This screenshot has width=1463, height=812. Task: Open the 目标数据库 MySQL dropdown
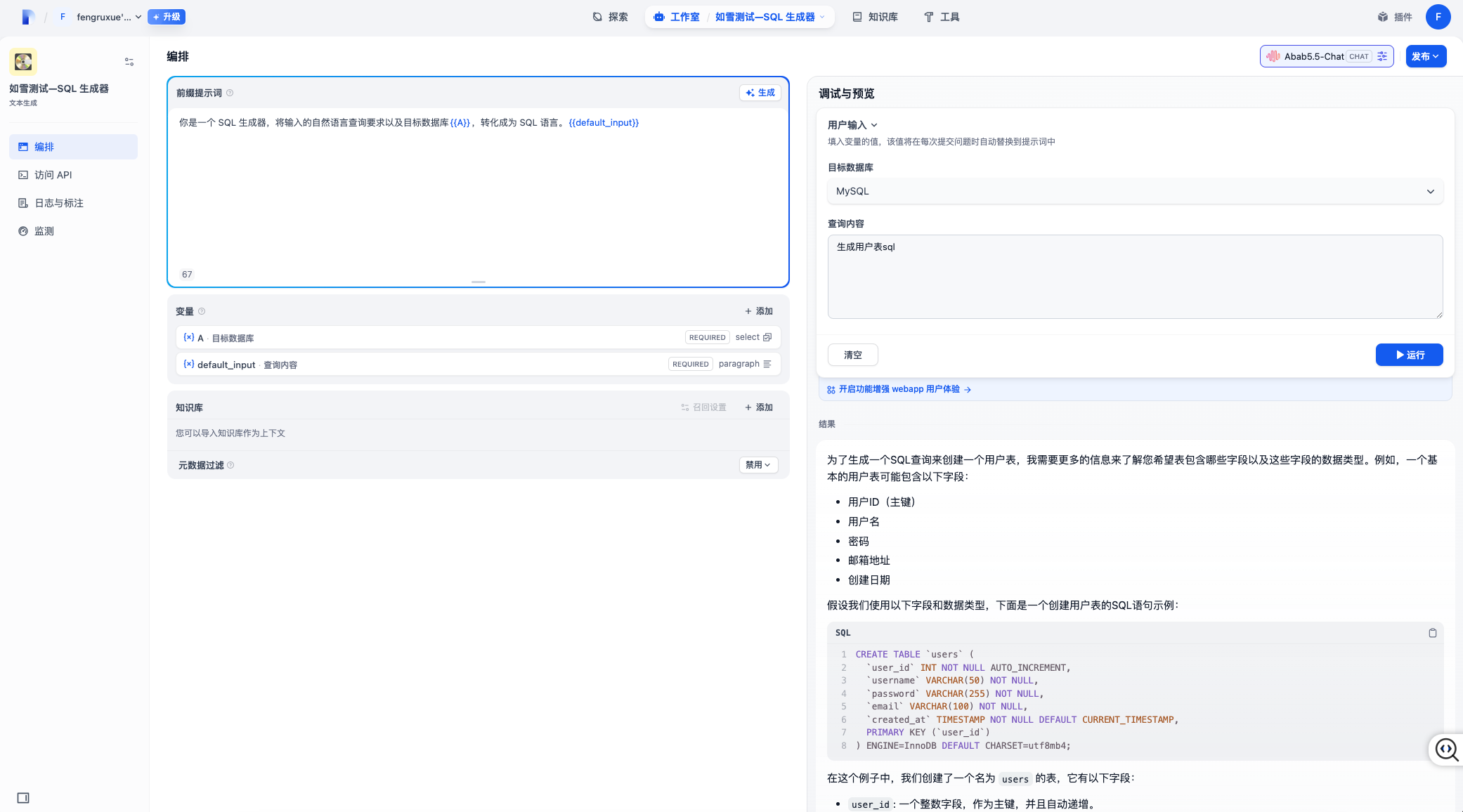[1135, 191]
